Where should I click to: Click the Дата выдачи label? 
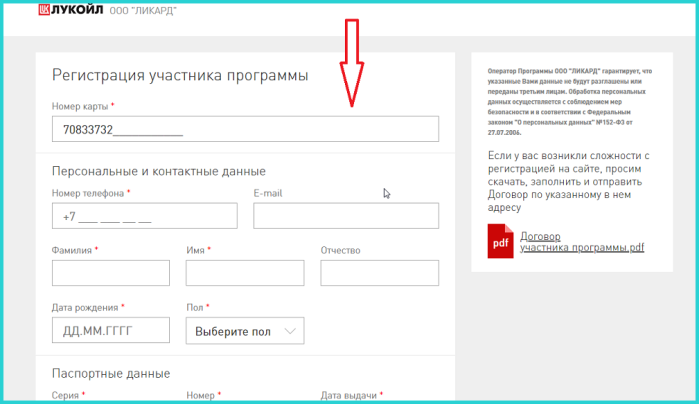tap(349, 395)
